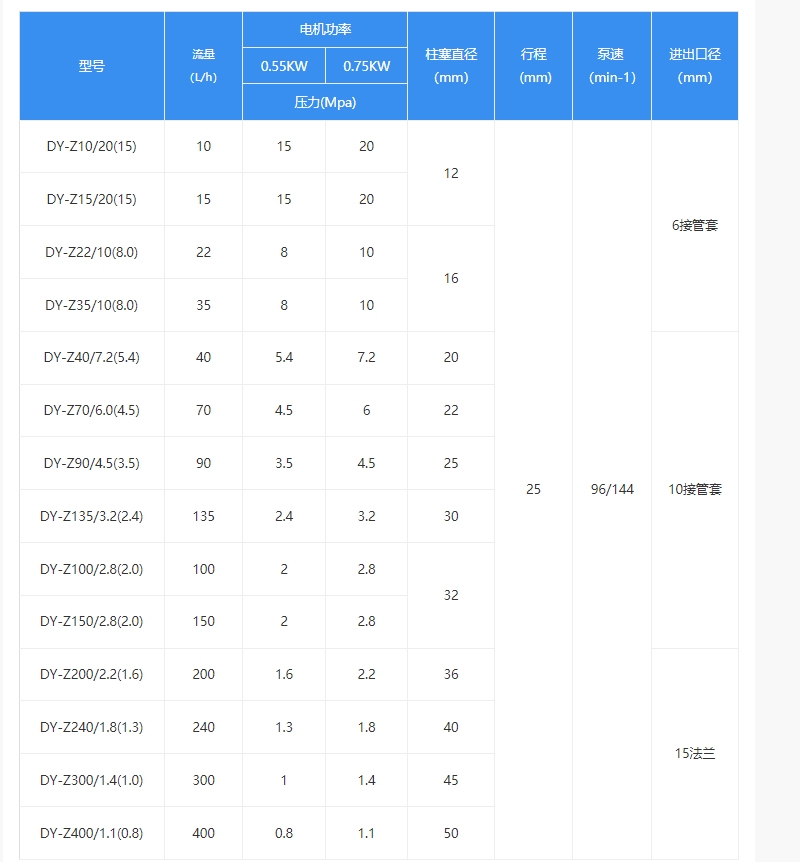This screenshot has height=862, width=800.
Task: Select model cell DY-Z90/4.5(3.5)
Action: [92, 463]
